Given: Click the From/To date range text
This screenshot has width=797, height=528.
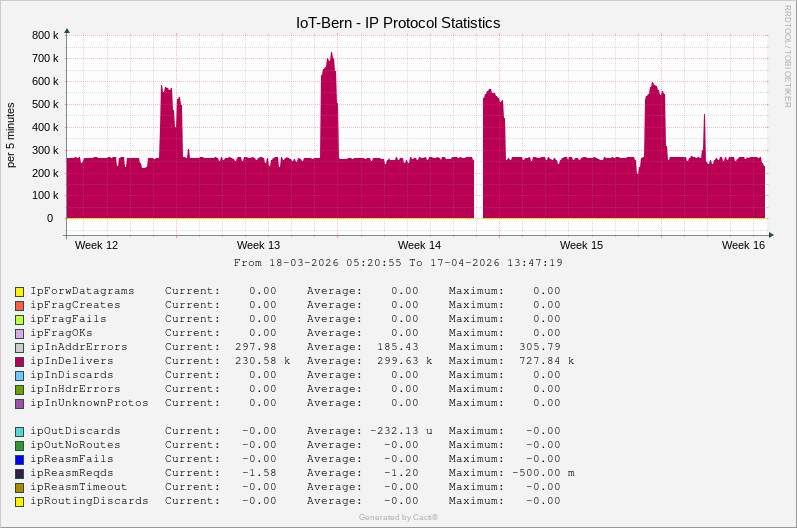Looking at the screenshot, I should [x=398, y=263].
